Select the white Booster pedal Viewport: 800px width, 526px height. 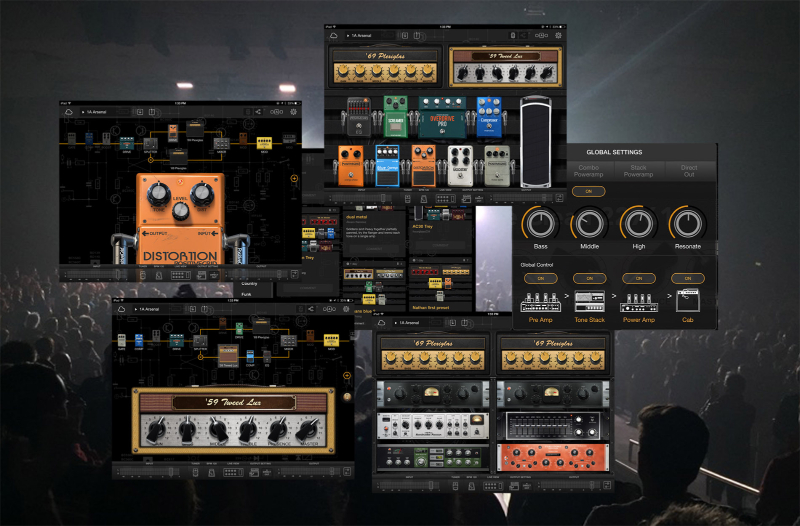pos(460,166)
